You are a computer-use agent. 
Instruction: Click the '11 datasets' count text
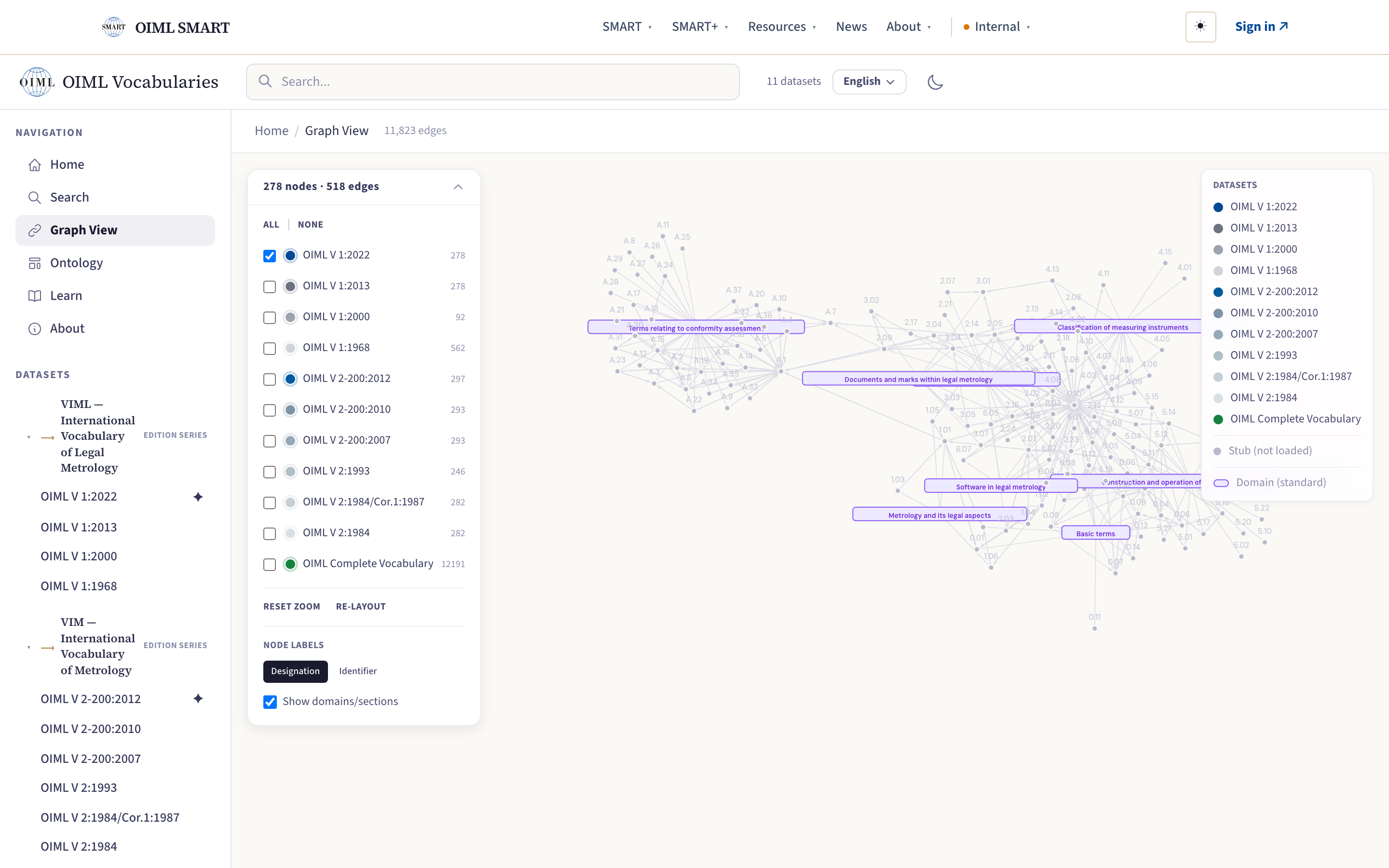tap(794, 81)
